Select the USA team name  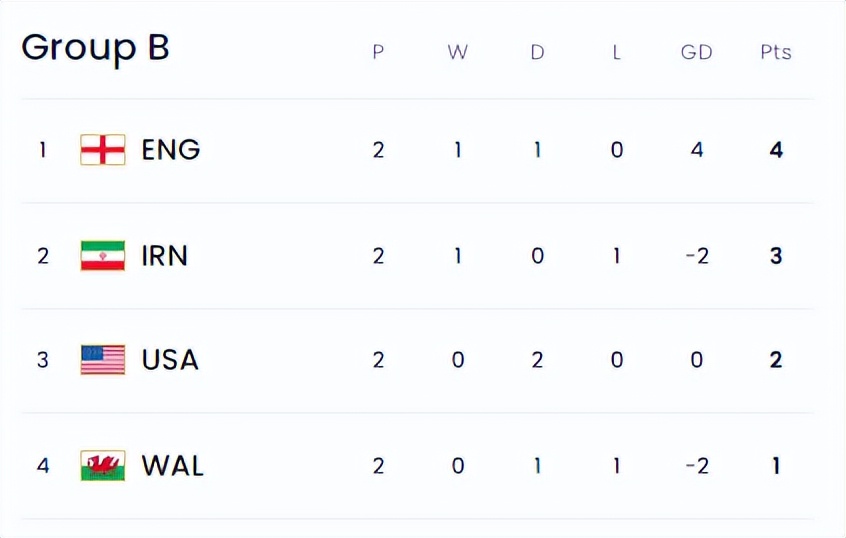pyautogui.click(x=170, y=360)
